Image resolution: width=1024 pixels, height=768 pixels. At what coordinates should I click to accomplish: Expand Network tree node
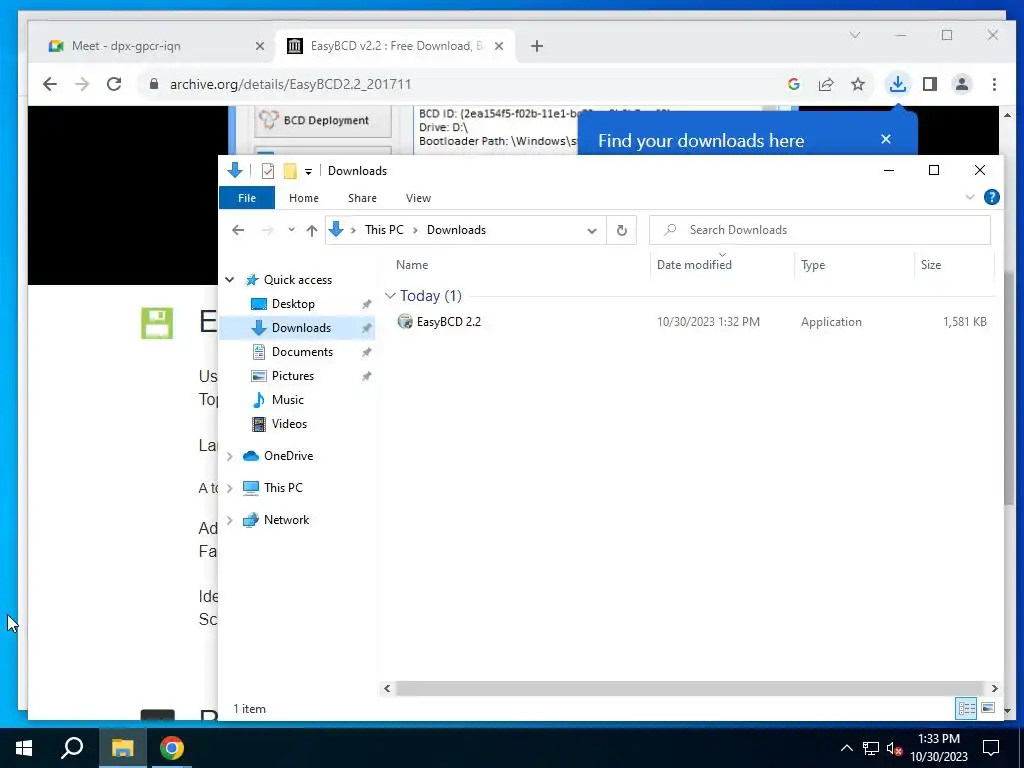(x=229, y=520)
